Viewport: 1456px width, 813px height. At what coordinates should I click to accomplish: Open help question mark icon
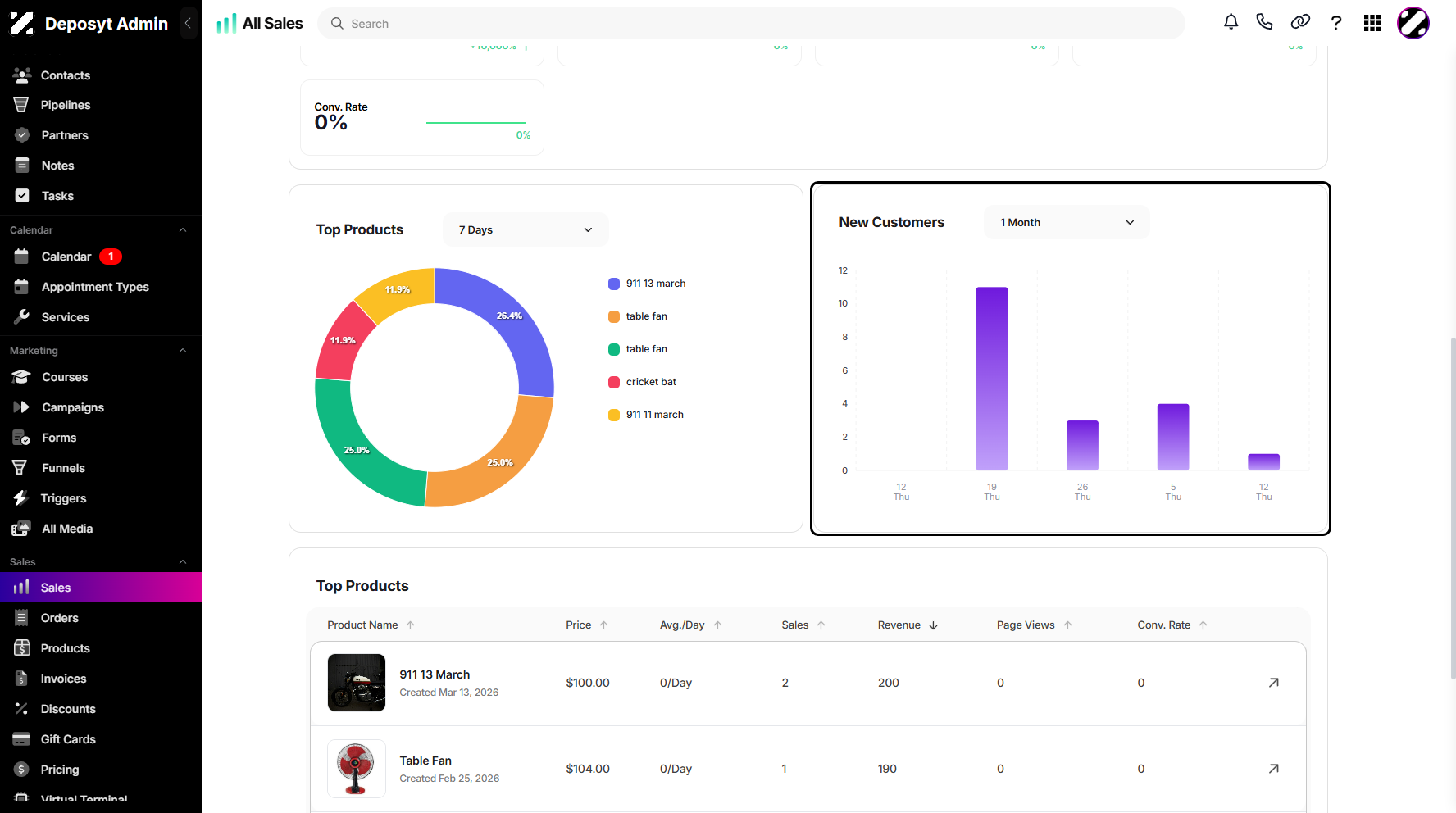point(1336,23)
